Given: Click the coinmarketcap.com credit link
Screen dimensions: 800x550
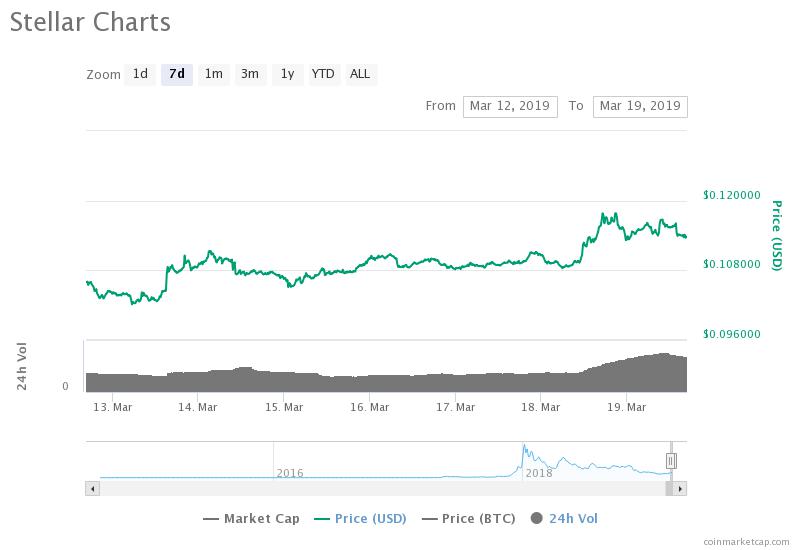Looking at the screenshot, I should point(746,541).
